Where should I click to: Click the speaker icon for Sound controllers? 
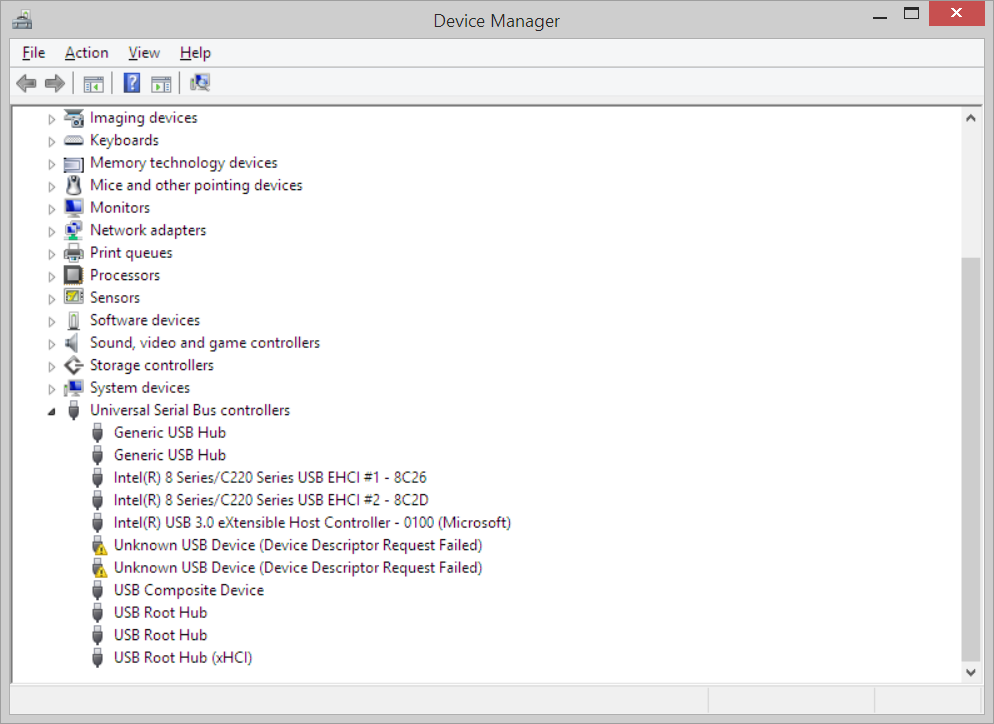coord(72,343)
